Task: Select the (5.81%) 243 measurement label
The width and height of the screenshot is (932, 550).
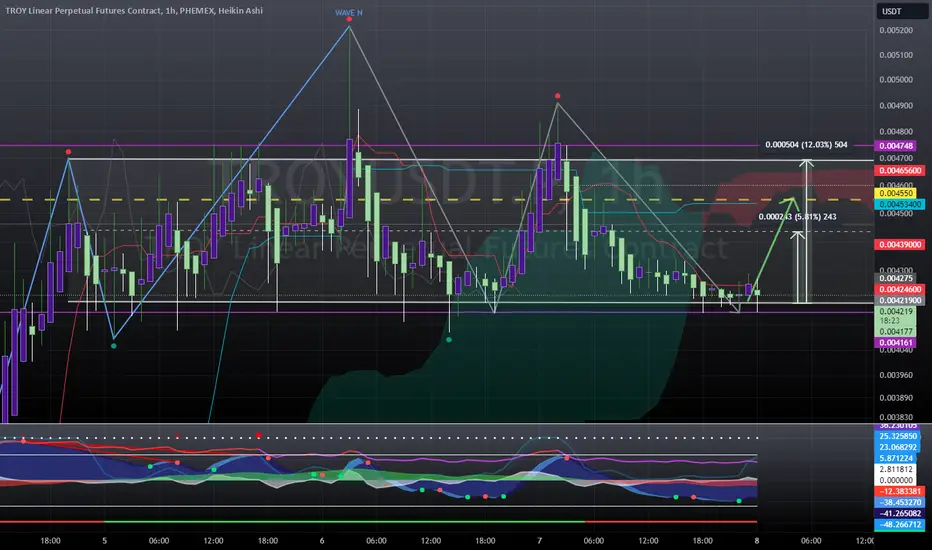Action: (x=797, y=217)
